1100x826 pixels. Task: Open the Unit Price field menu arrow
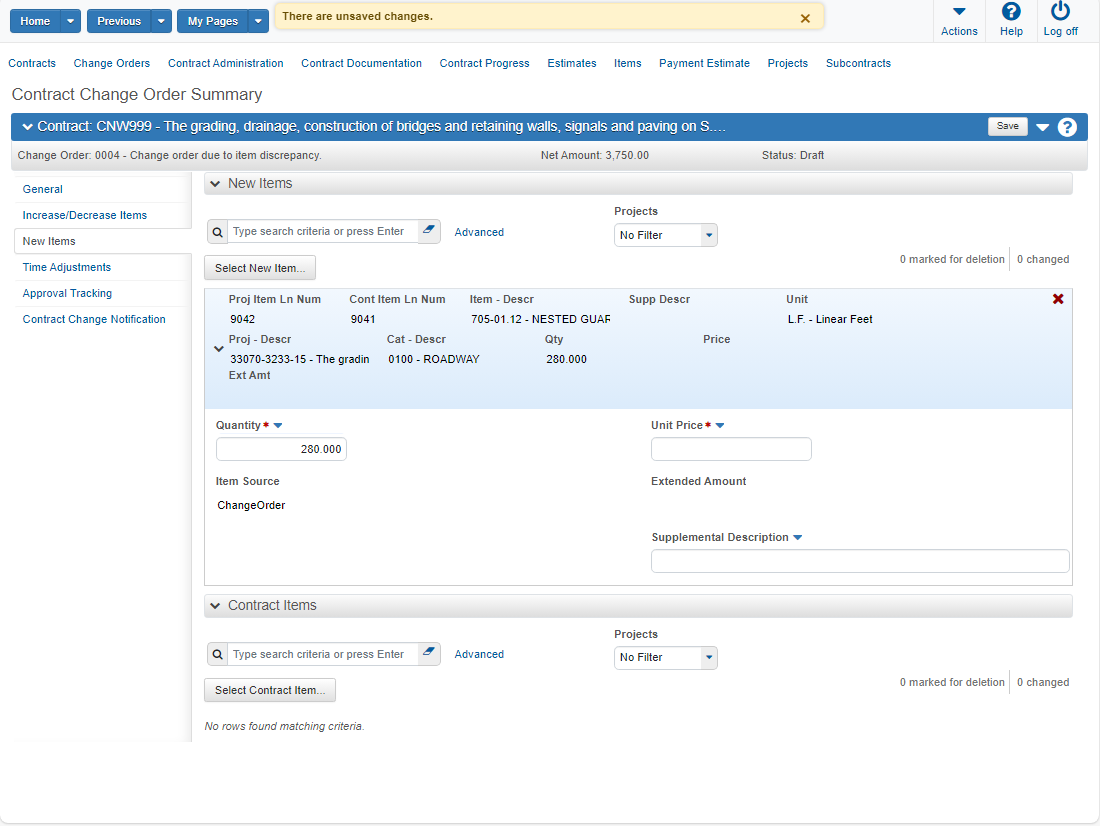click(x=720, y=425)
